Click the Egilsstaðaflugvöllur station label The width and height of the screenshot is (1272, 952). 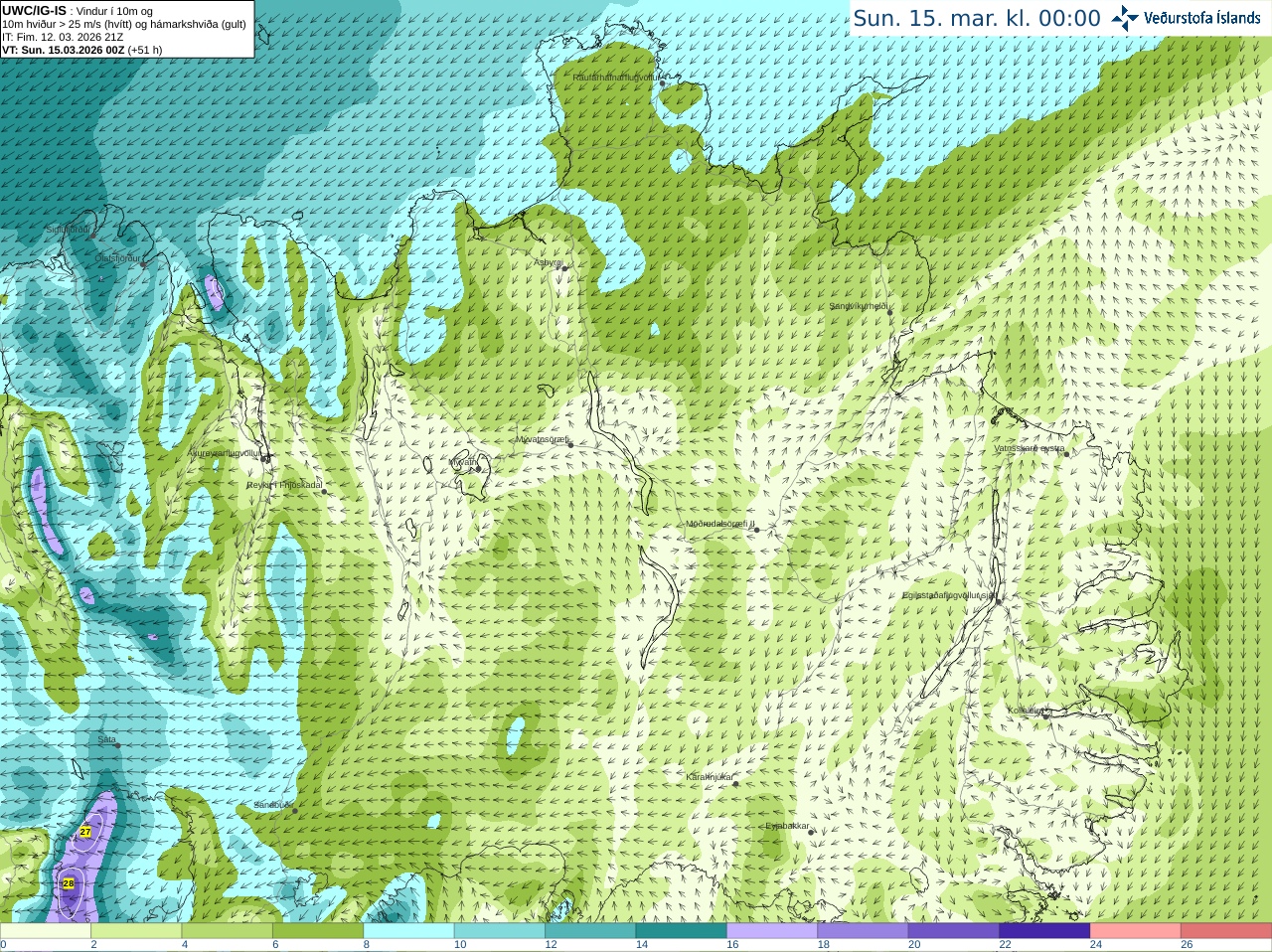[x=949, y=594]
